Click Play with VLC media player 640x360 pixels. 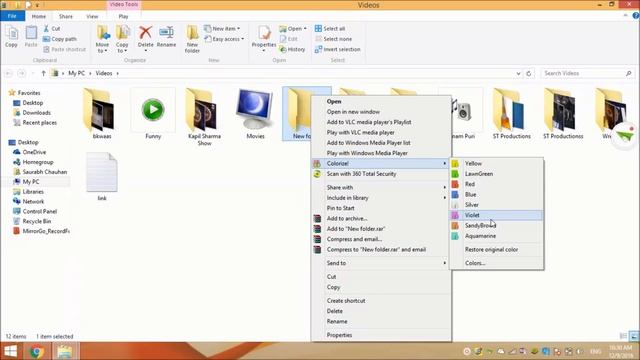[381, 133]
